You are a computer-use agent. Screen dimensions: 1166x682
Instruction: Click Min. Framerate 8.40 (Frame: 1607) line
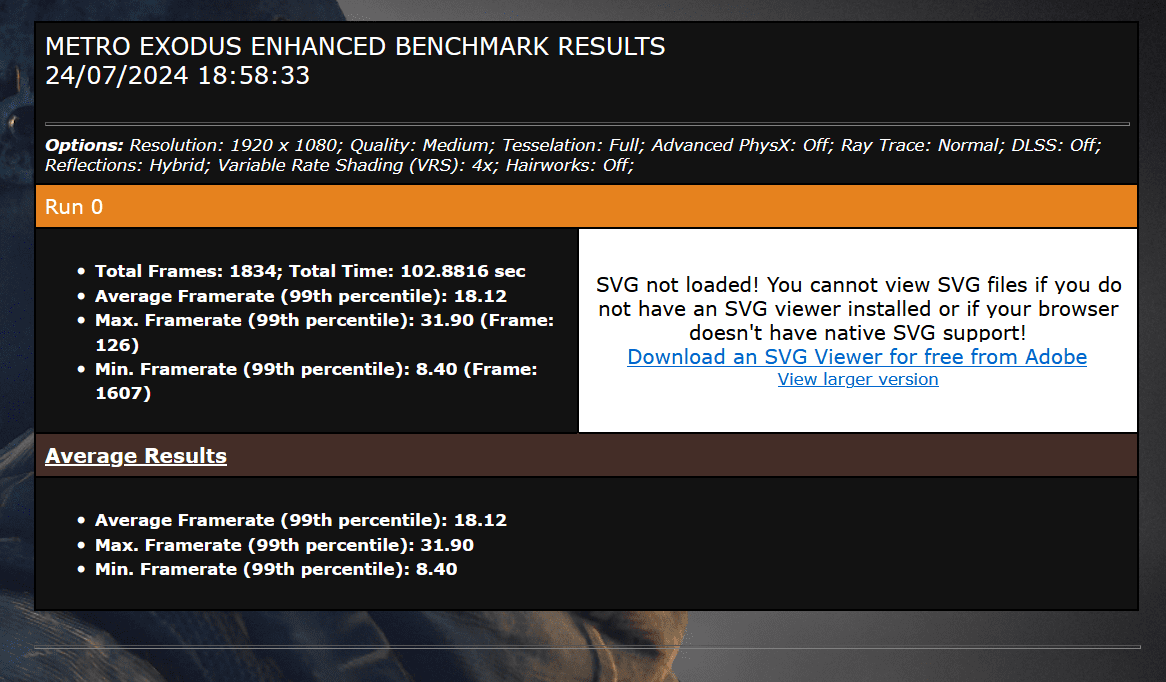316,381
